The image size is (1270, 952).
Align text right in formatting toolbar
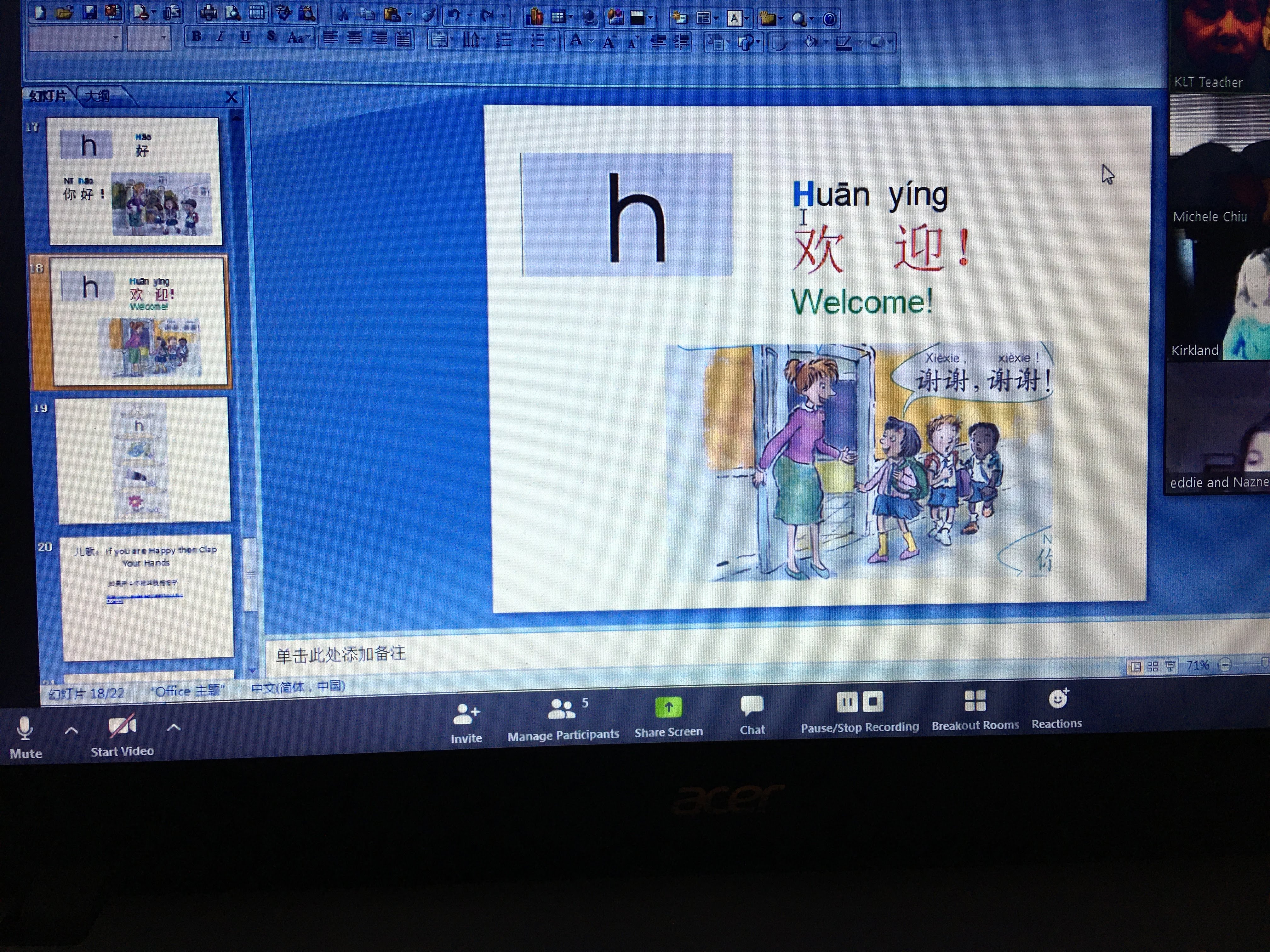(380, 38)
